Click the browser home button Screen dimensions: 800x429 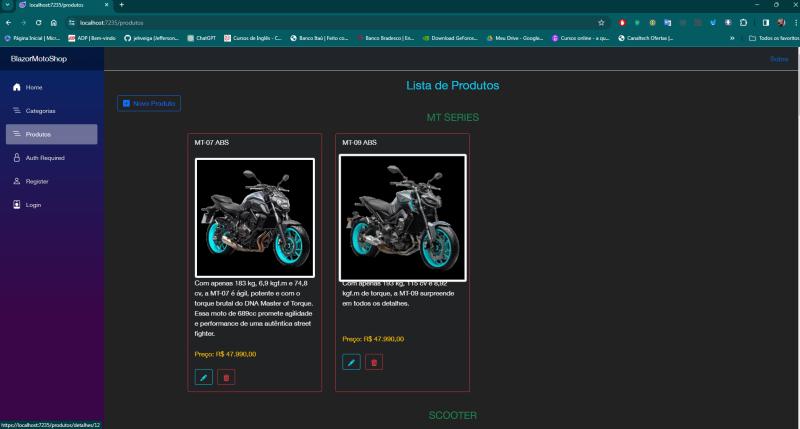54,22
